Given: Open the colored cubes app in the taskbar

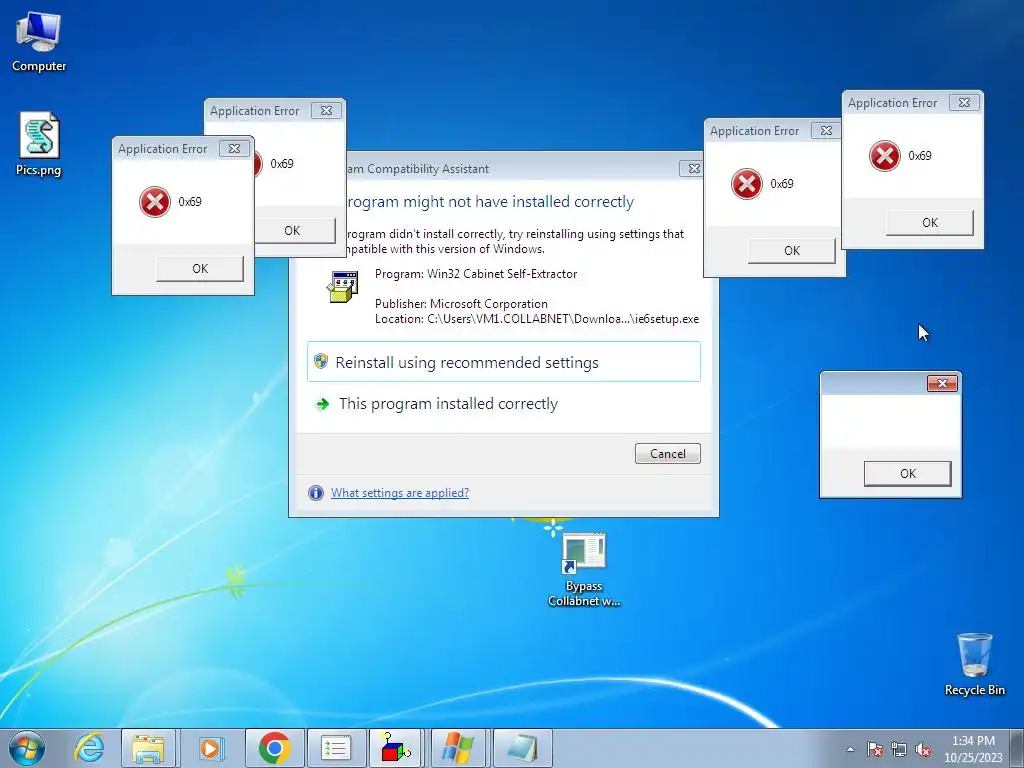Looking at the screenshot, I should (x=396, y=748).
